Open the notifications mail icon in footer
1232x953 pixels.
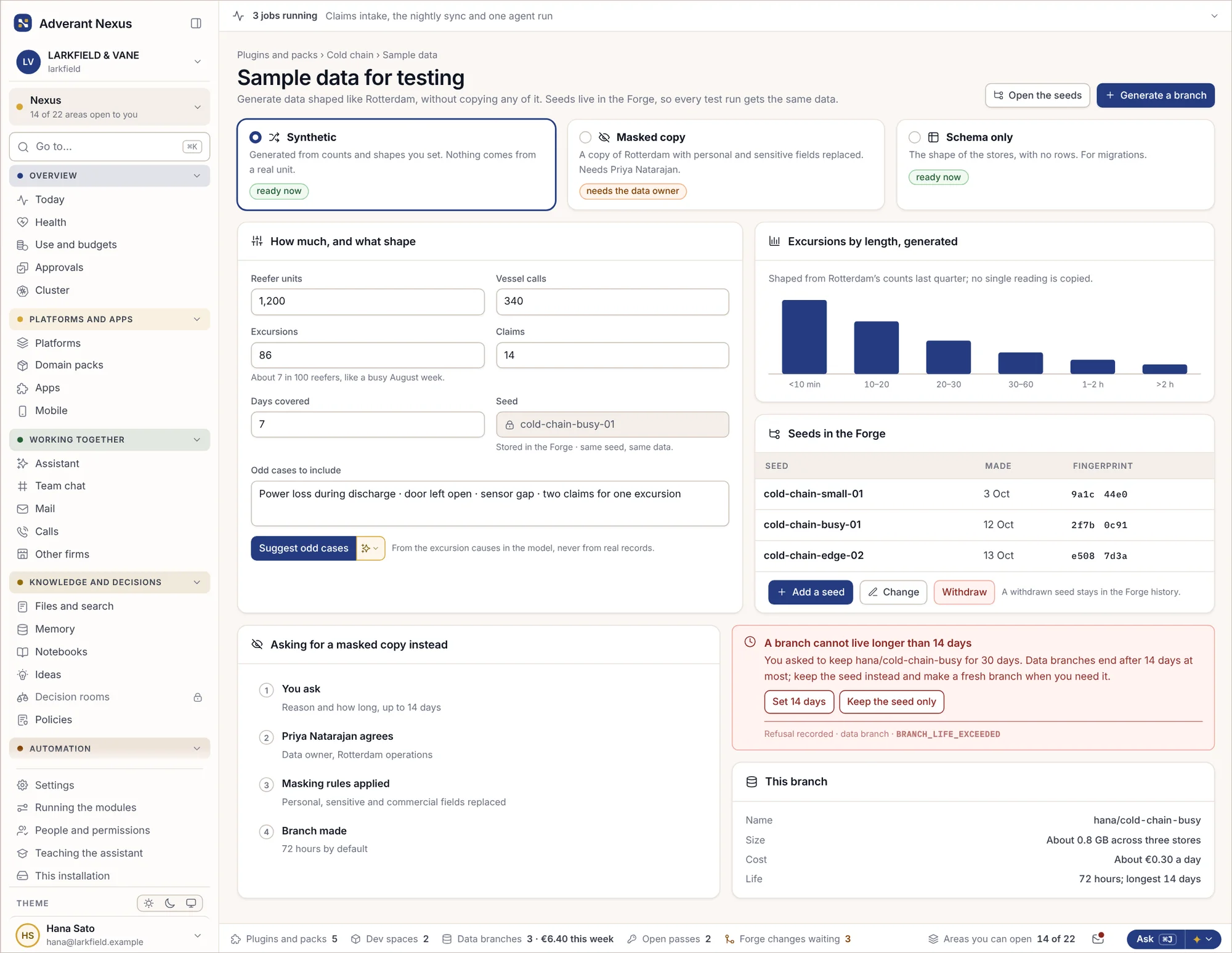(1098, 939)
